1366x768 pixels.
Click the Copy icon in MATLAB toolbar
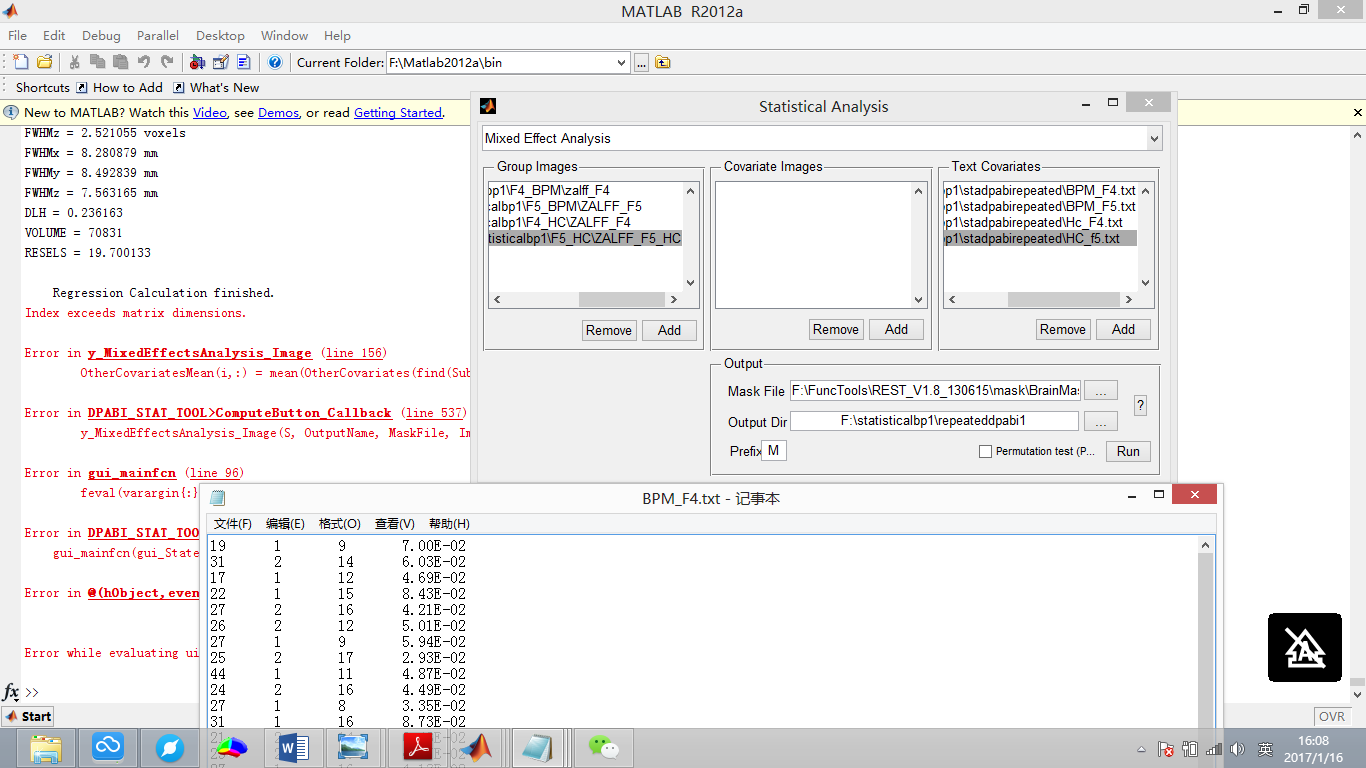click(x=99, y=62)
